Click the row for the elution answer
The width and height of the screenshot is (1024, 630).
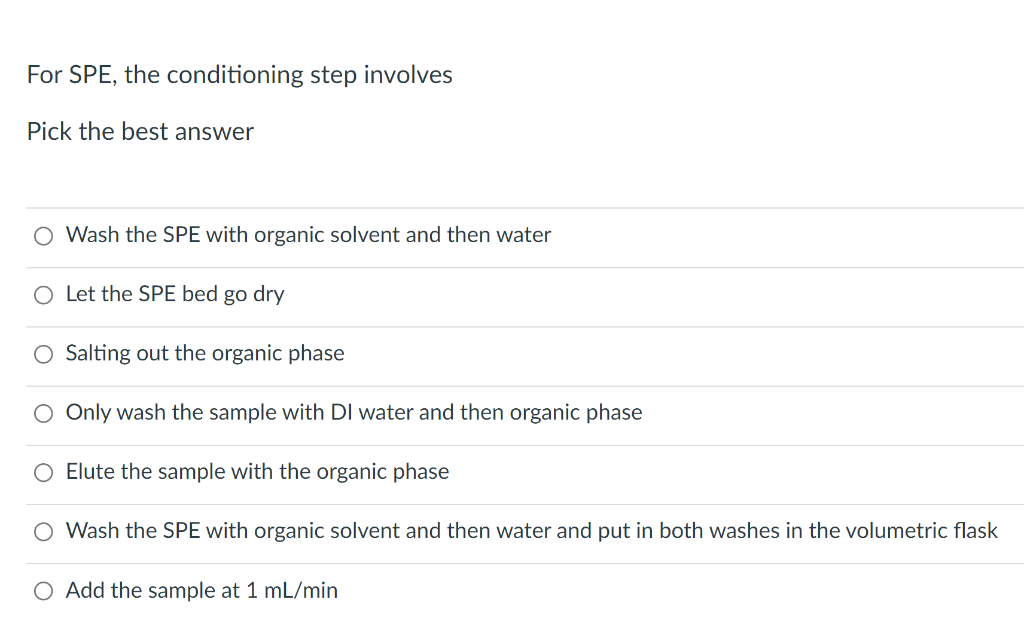[400, 472]
